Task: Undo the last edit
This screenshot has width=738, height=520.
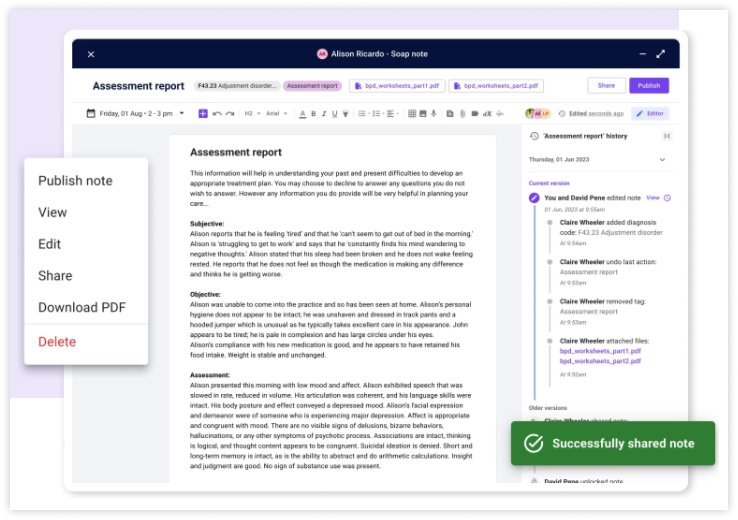Action: click(217, 113)
